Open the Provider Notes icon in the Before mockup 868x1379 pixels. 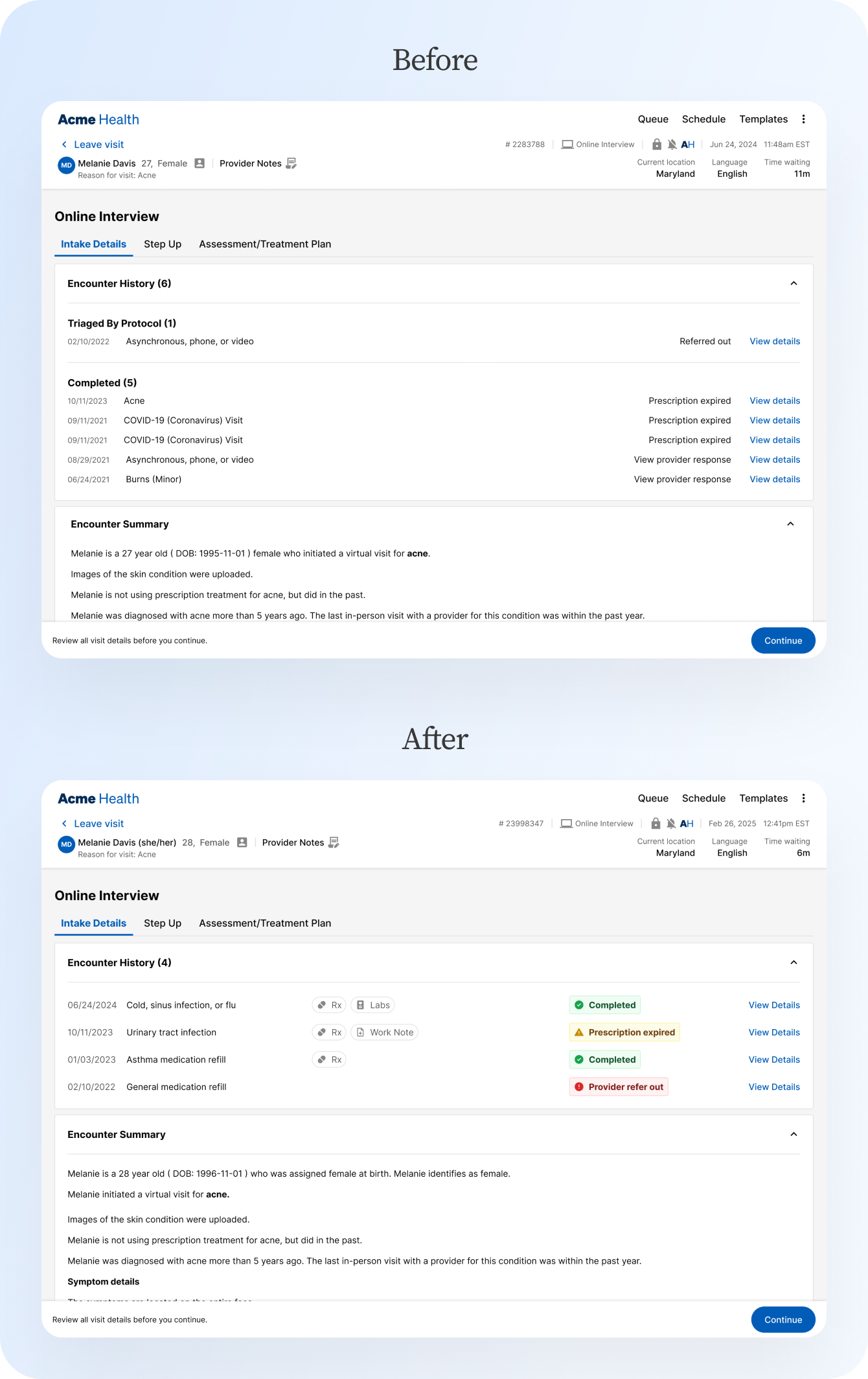click(x=291, y=163)
